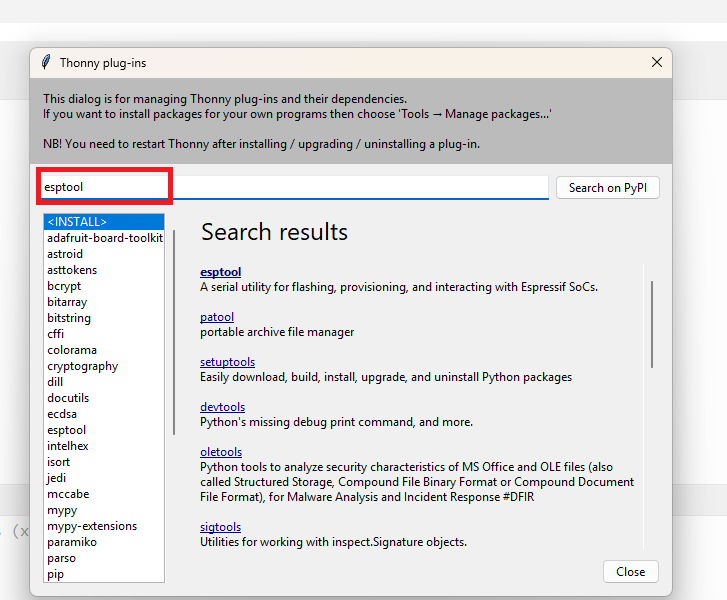Image resolution: width=727 pixels, height=600 pixels.
Task: Select mypy in the package list
Action: (x=104, y=510)
